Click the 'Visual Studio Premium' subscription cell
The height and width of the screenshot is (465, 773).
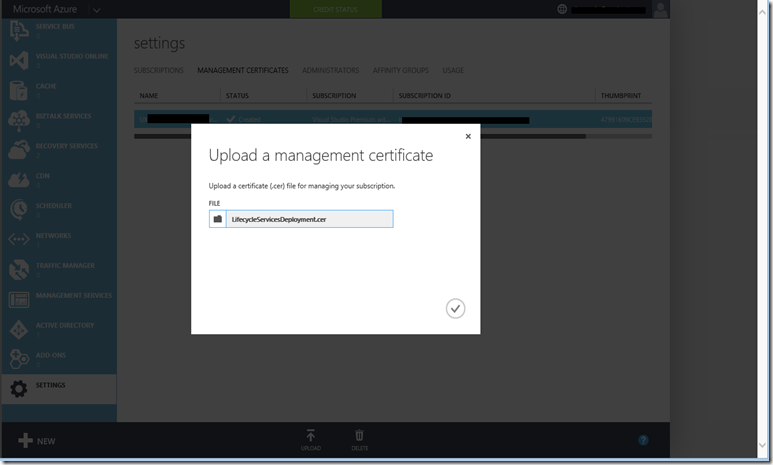click(351, 119)
